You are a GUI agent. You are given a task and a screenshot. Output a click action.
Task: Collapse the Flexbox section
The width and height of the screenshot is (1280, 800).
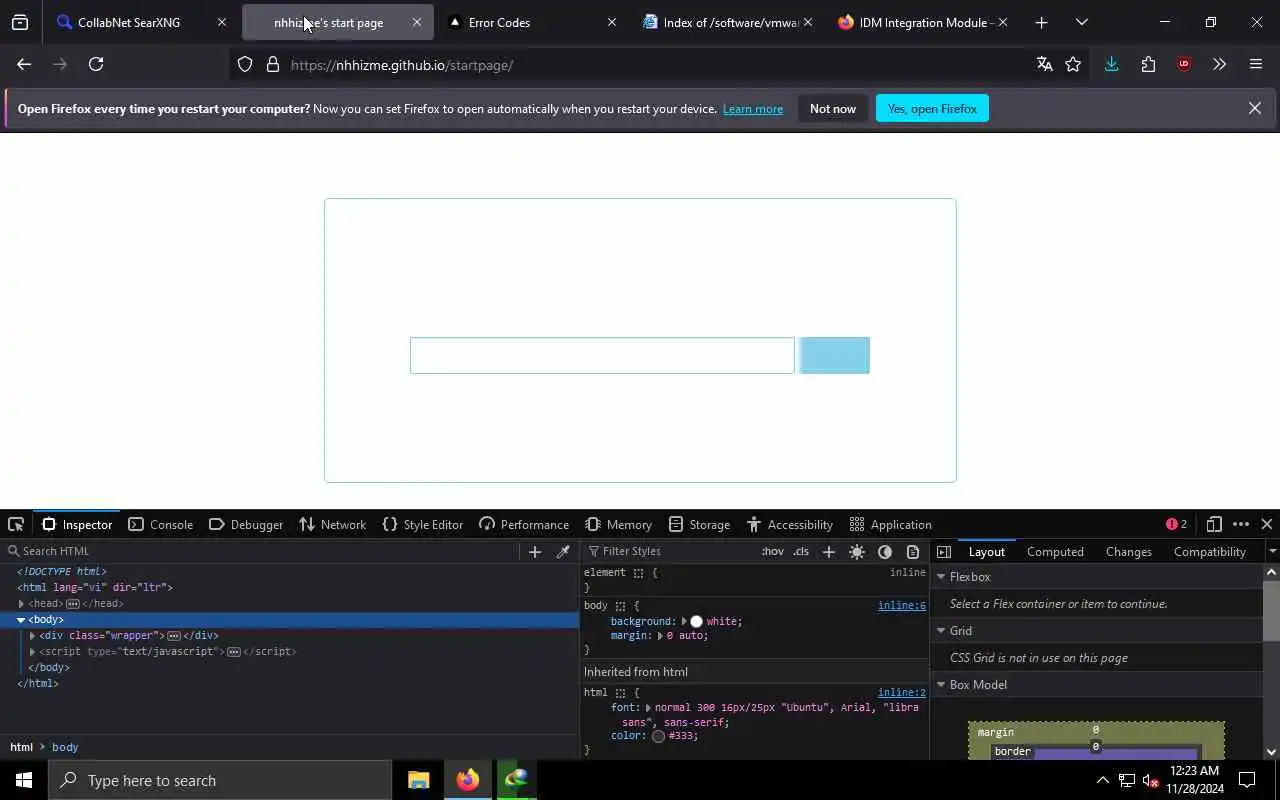(x=941, y=577)
